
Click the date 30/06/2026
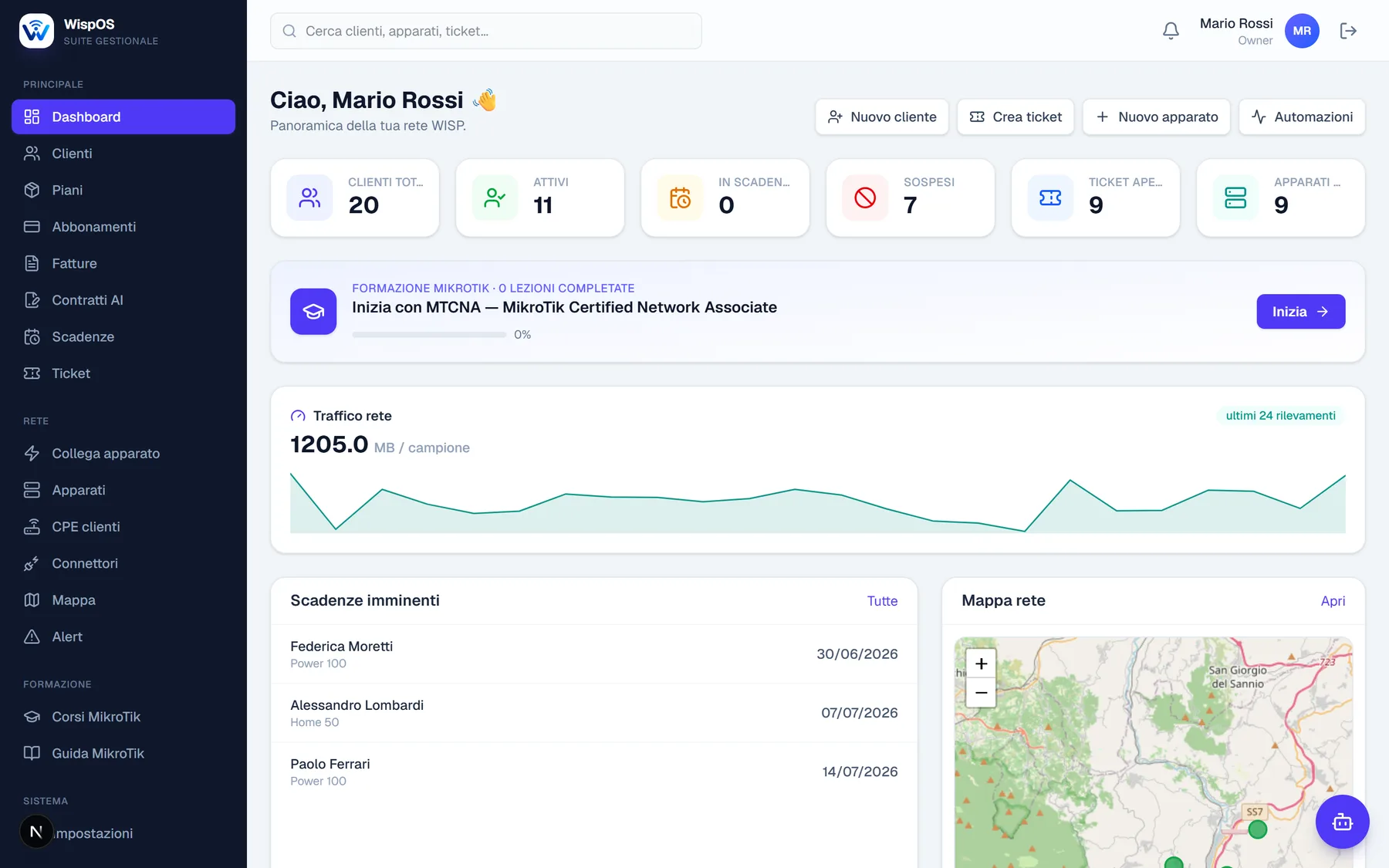pos(857,654)
